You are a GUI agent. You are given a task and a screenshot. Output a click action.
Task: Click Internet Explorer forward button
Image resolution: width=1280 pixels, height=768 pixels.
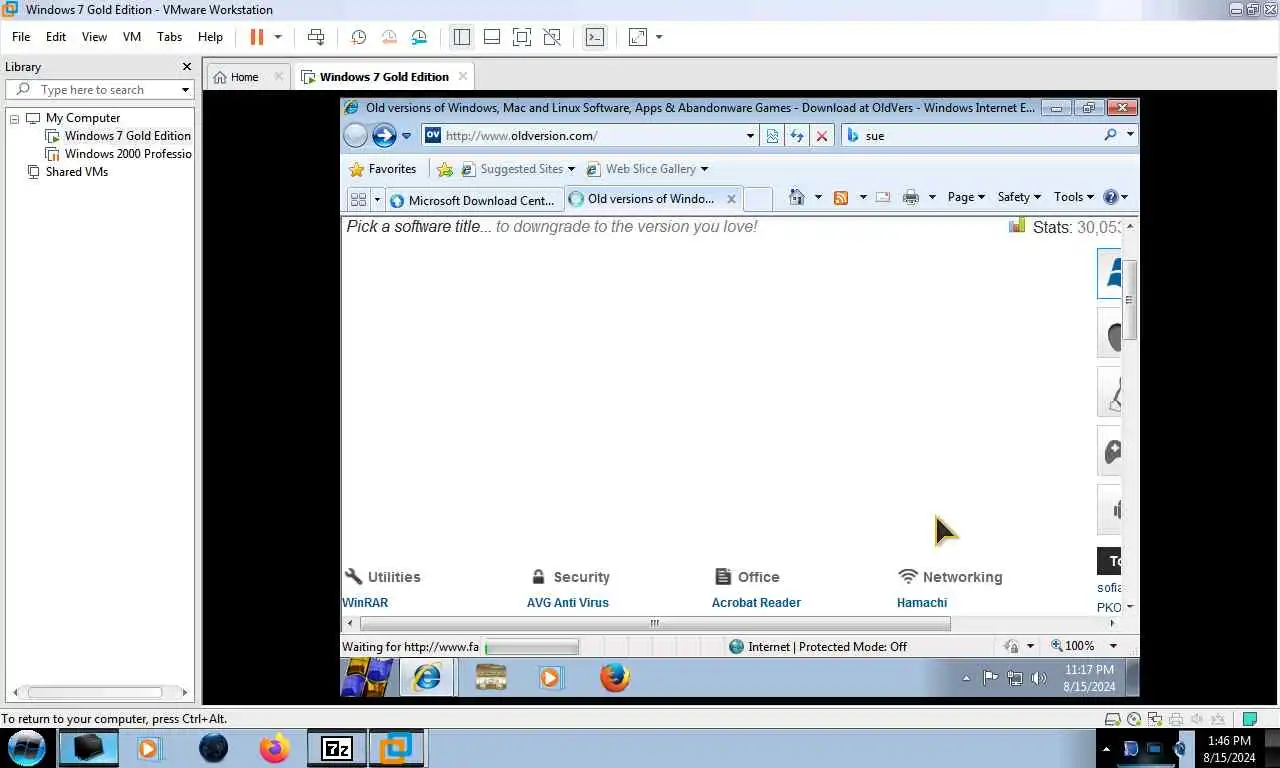(x=384, y=135)
